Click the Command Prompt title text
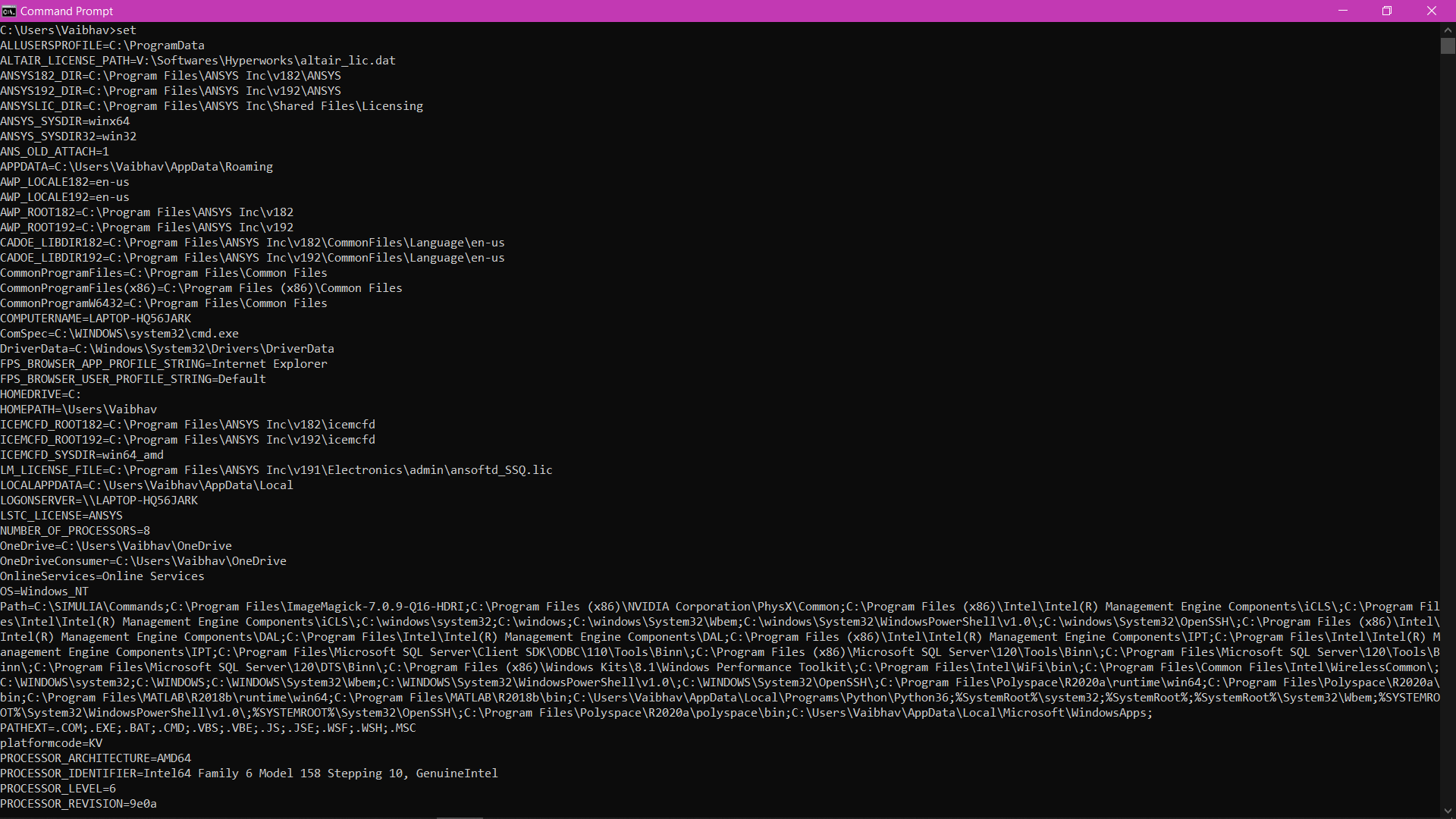This screenshot has height=819, width=1456. (x=67, y=11)
